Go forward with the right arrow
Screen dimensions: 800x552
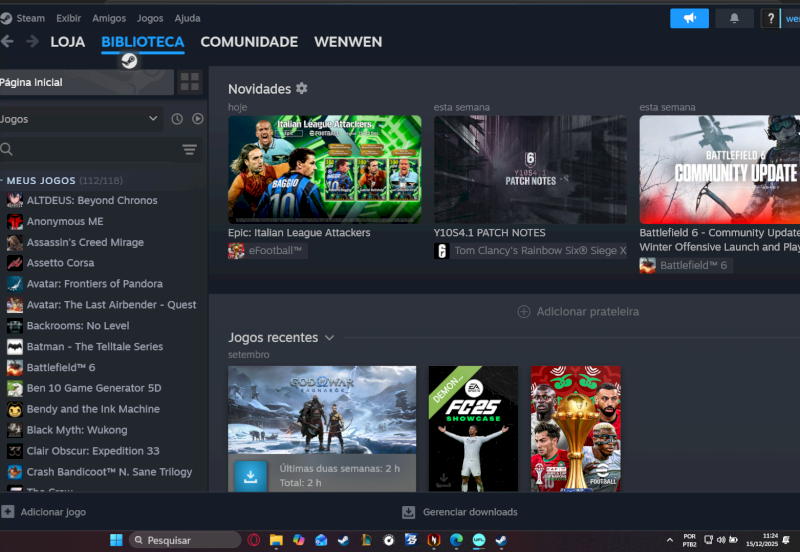click(32, 41)
